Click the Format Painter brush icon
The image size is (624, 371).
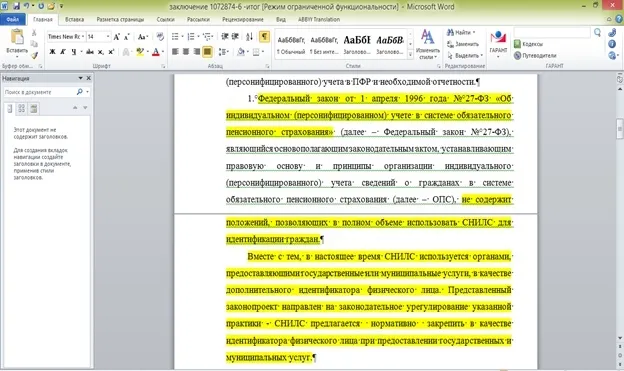35,56
